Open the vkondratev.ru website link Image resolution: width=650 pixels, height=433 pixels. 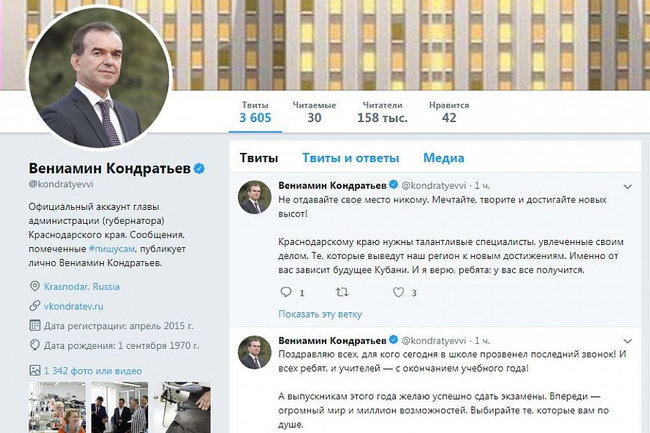point(73,306)
